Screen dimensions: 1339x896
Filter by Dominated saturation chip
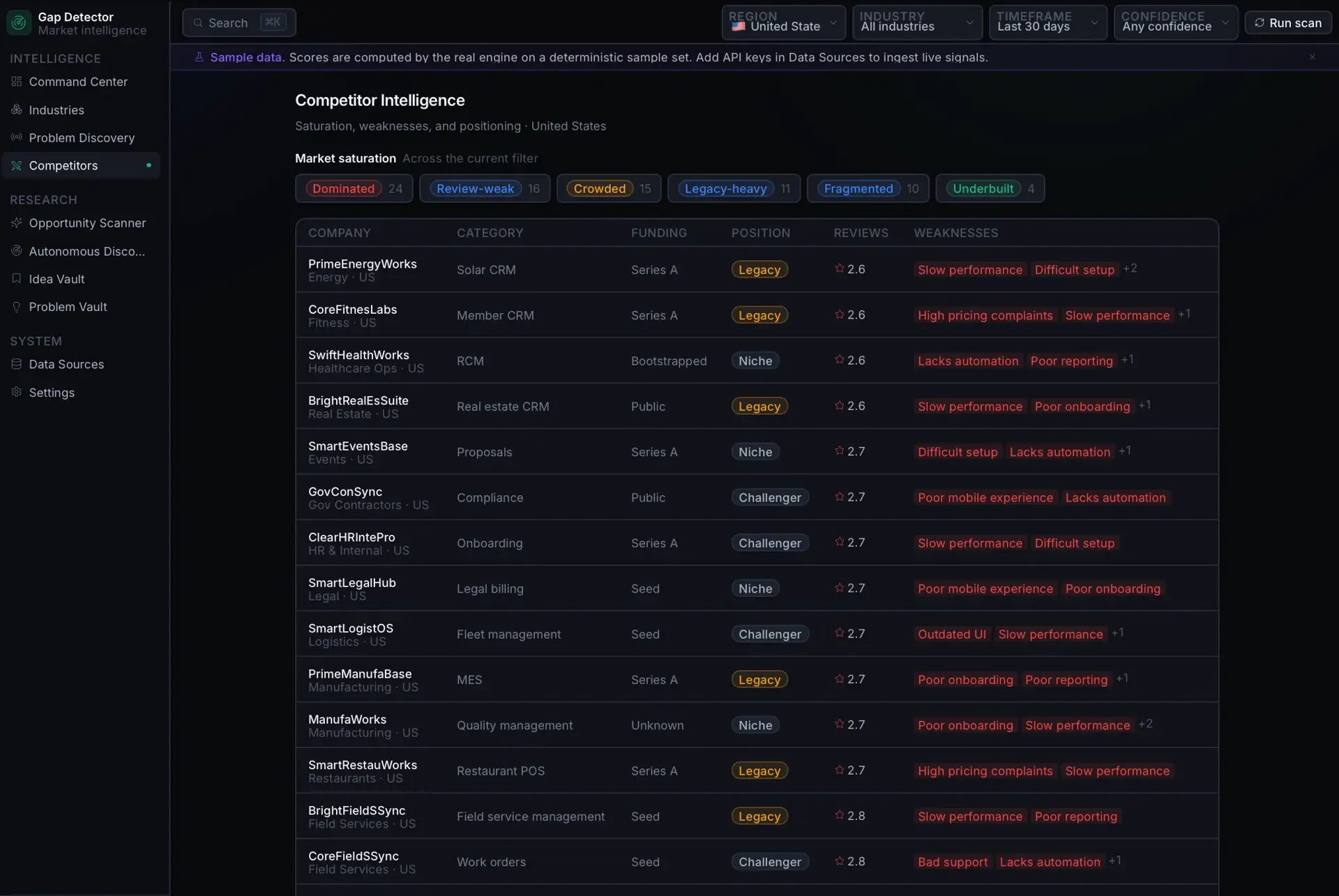[354, 188]
